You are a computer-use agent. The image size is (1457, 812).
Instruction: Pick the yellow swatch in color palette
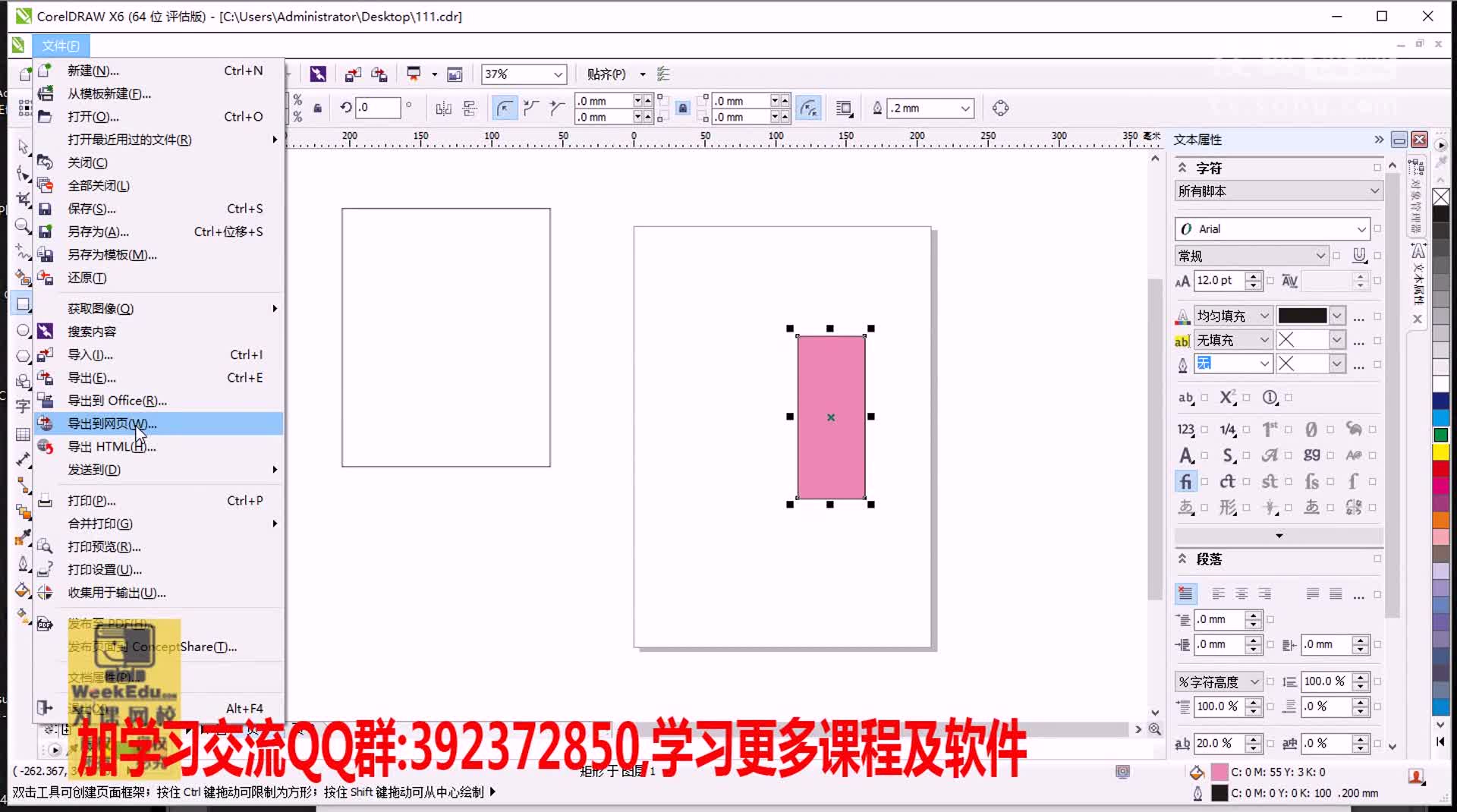tap(1440, 452)
